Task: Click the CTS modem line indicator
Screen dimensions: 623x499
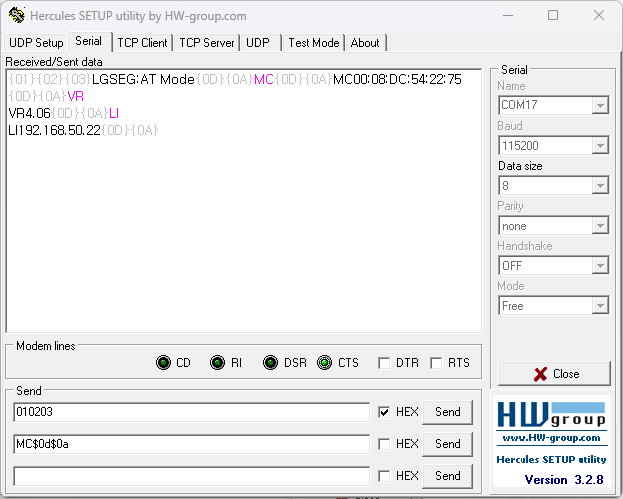Action: (x=324, y=363)
